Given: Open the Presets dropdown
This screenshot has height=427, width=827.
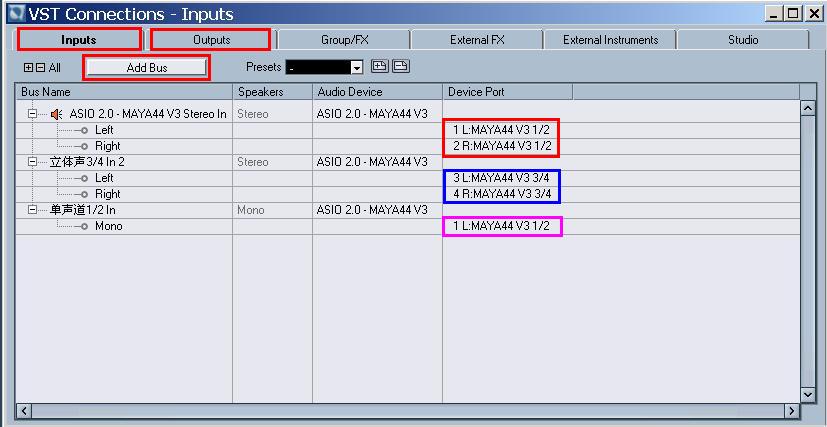Looking at the screenshot, I should pyautogui.click(x=357, y=67).
